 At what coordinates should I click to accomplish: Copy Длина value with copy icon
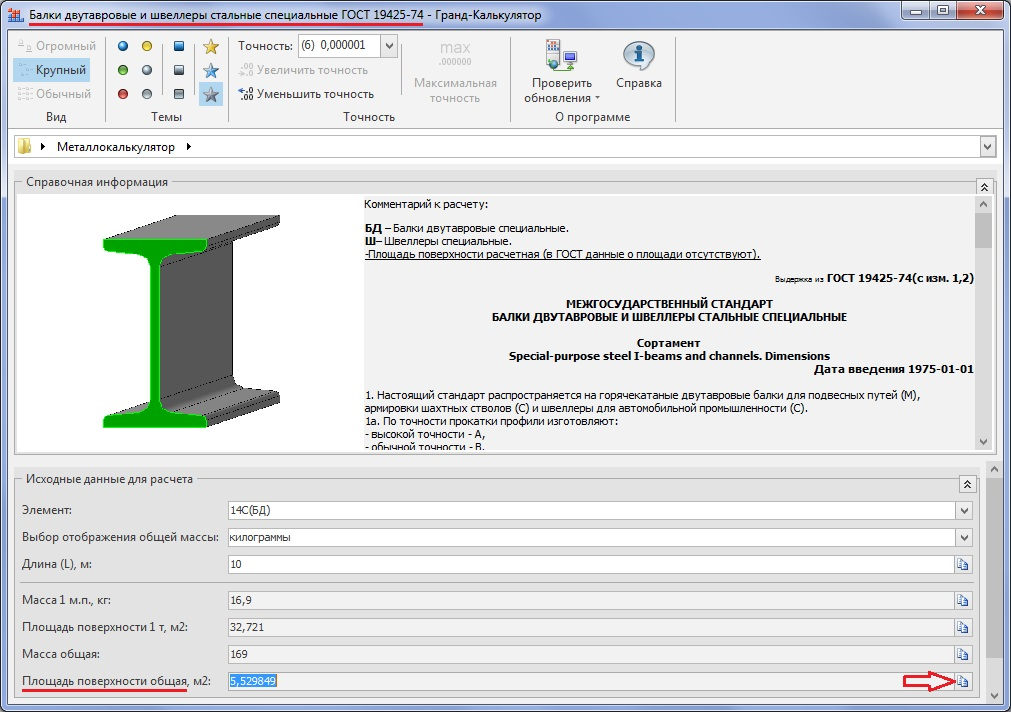pyautogui.click(x=963, y=564)
